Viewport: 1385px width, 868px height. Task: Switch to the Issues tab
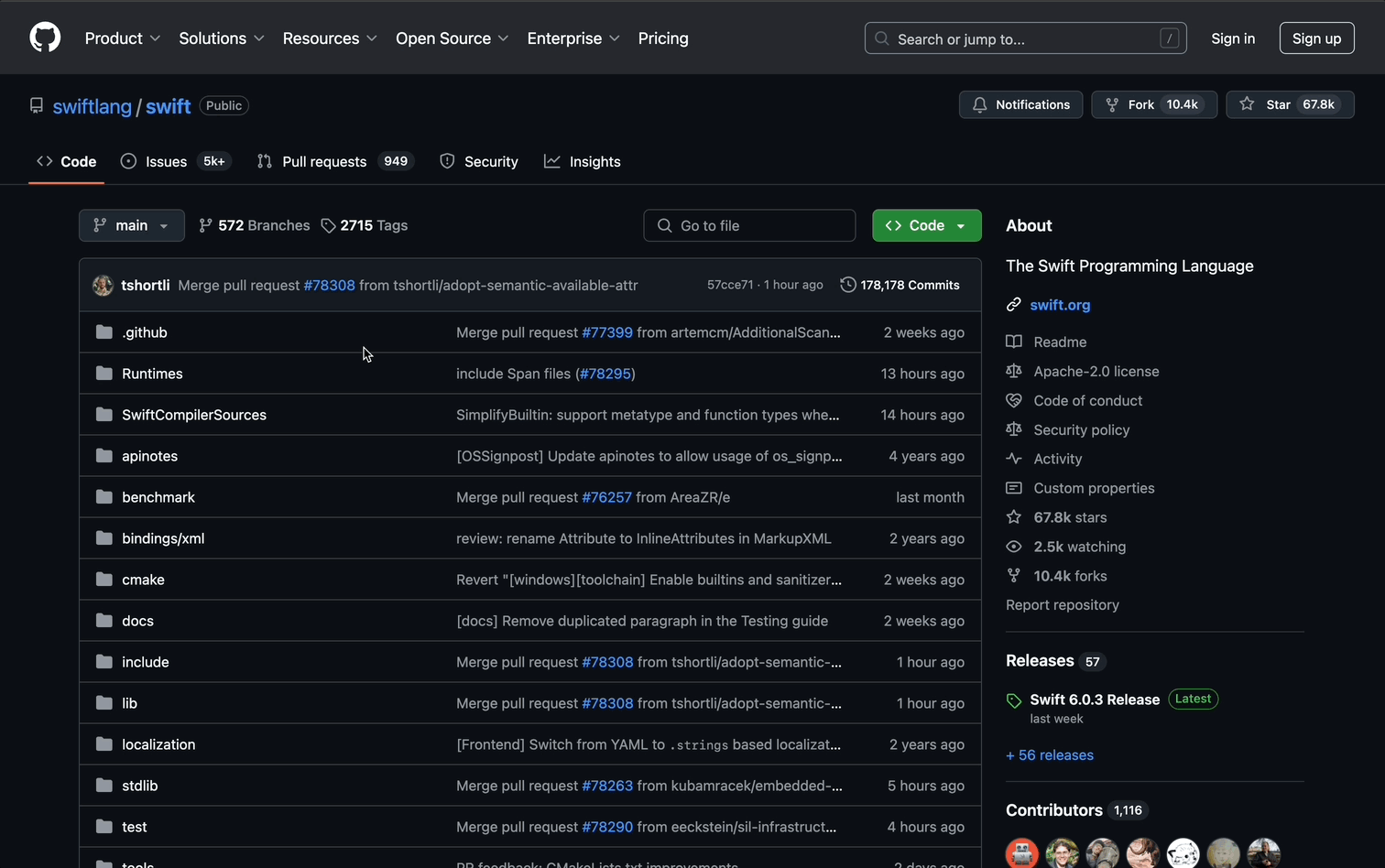[x=176, y=161]
